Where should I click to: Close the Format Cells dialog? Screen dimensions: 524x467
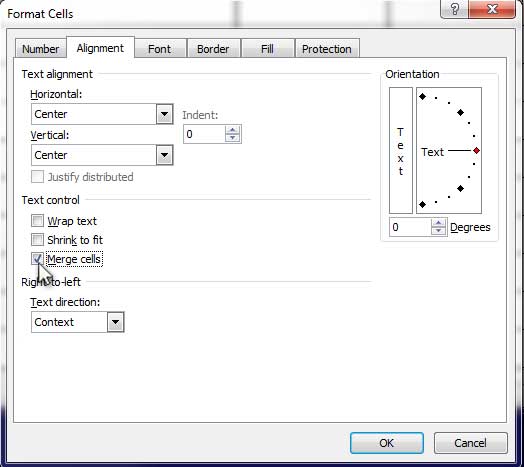(x=493, y=9)
